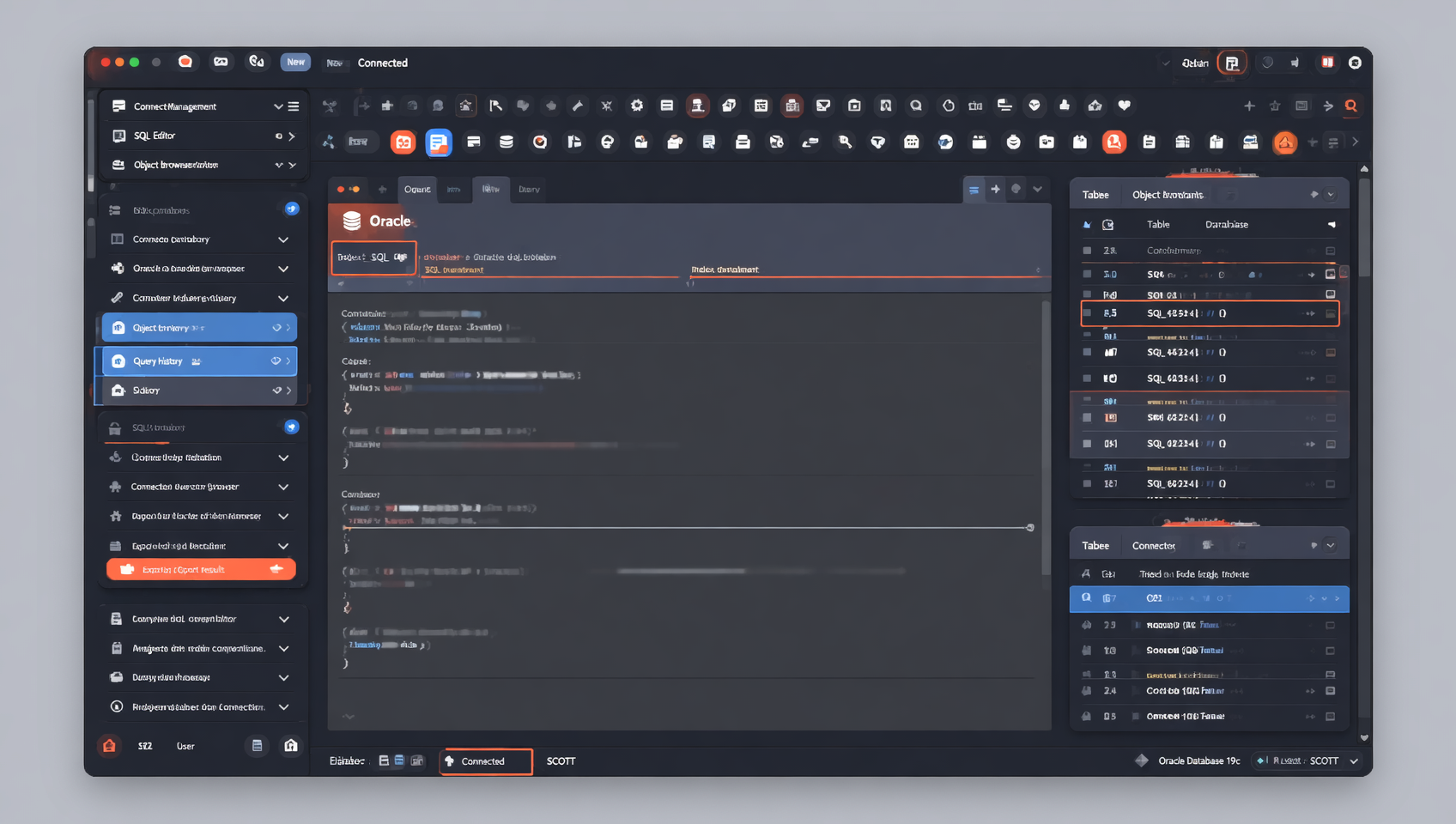Click the database cylinder icon in second toolbar

[x=507, y=142]
